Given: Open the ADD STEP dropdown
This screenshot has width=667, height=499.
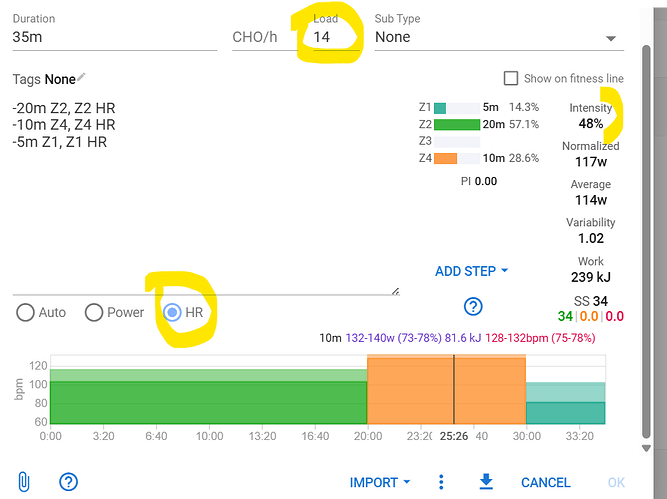Looking at the screenshot, I should click(x=472, y=271).
